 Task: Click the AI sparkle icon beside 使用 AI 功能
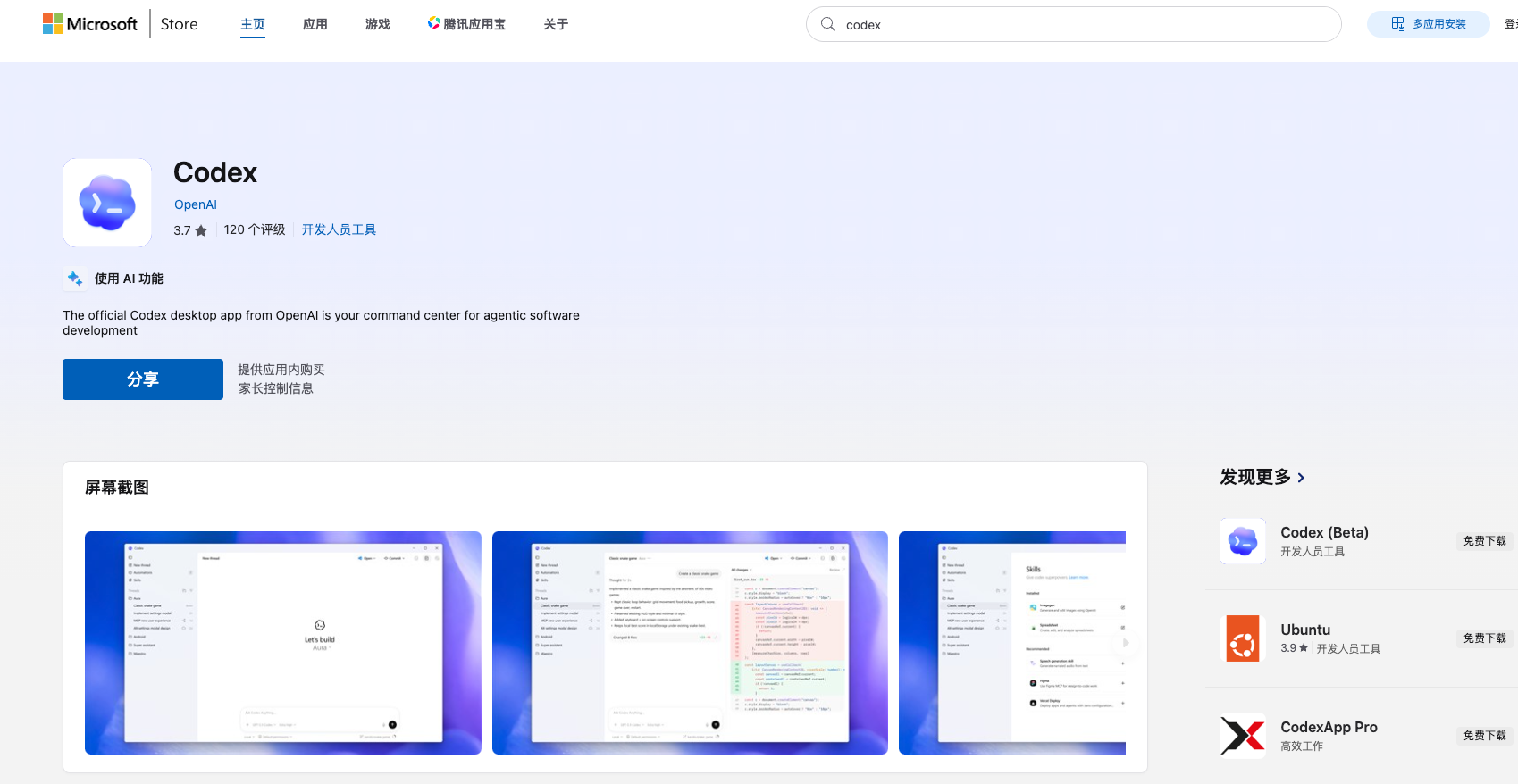point(75,279)
